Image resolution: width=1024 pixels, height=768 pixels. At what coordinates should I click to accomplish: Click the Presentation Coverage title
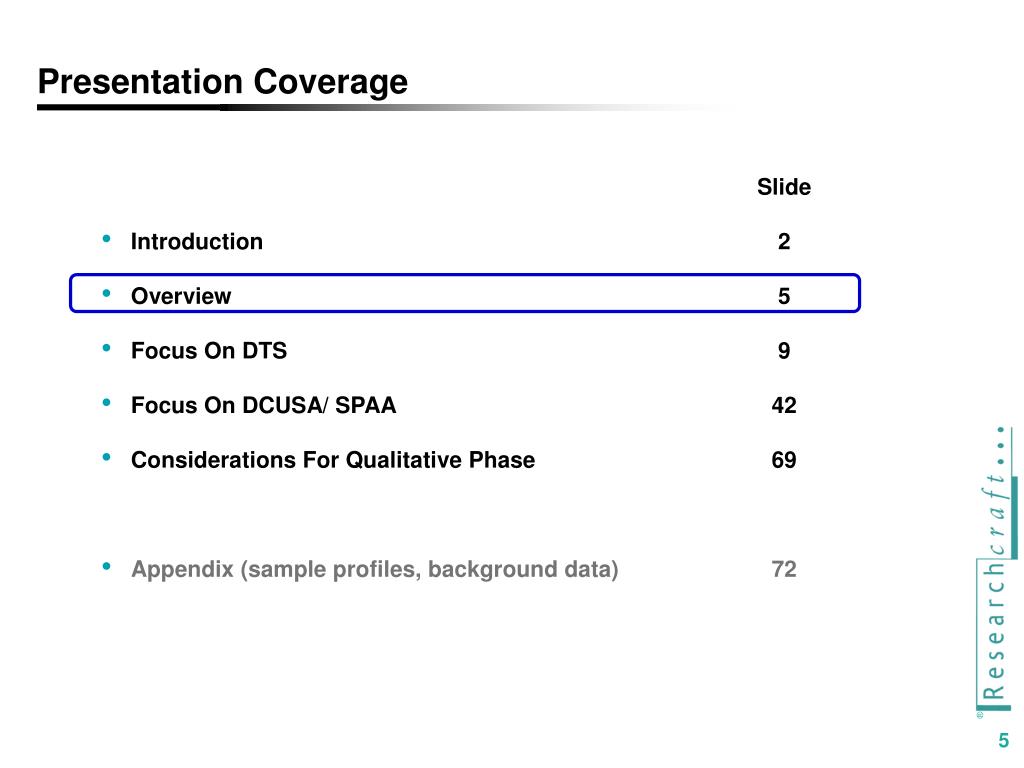(223, 82)
